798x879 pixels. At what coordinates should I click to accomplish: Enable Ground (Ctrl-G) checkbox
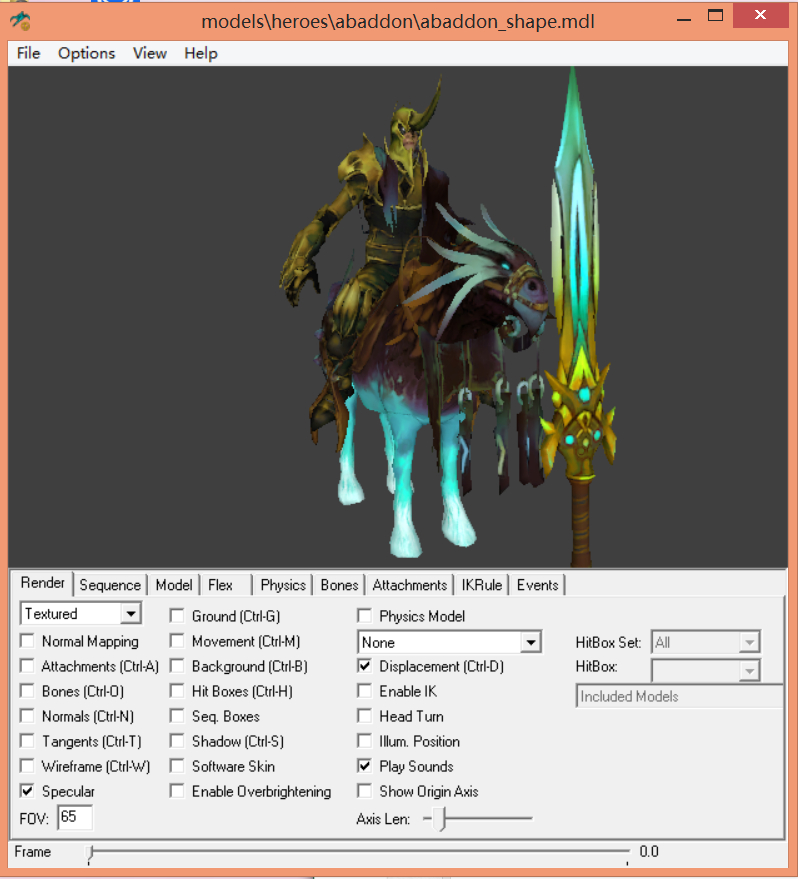click(177, 616)
